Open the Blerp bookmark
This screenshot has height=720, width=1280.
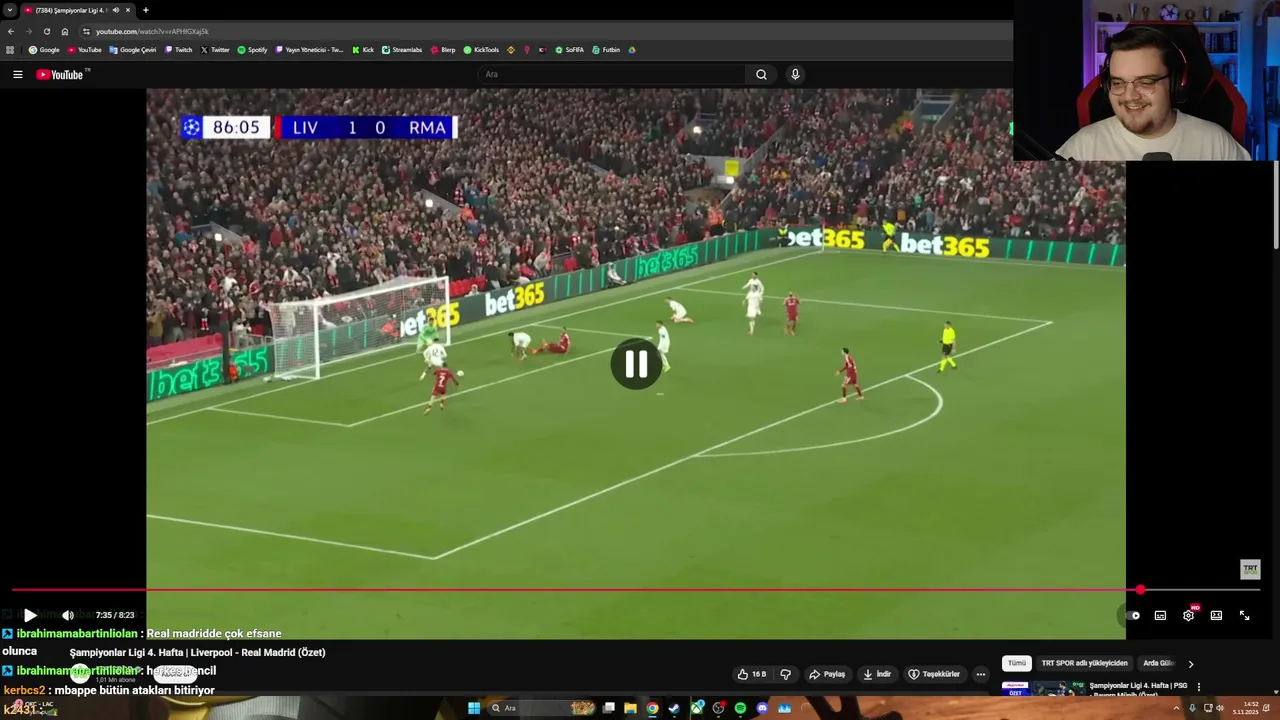tap(443, 50)
